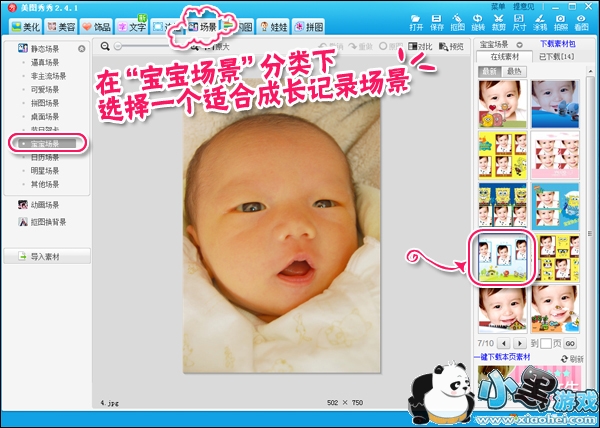Select the baby with snail scene thumbnail
600x428 pixels.
tap(502, 104)
